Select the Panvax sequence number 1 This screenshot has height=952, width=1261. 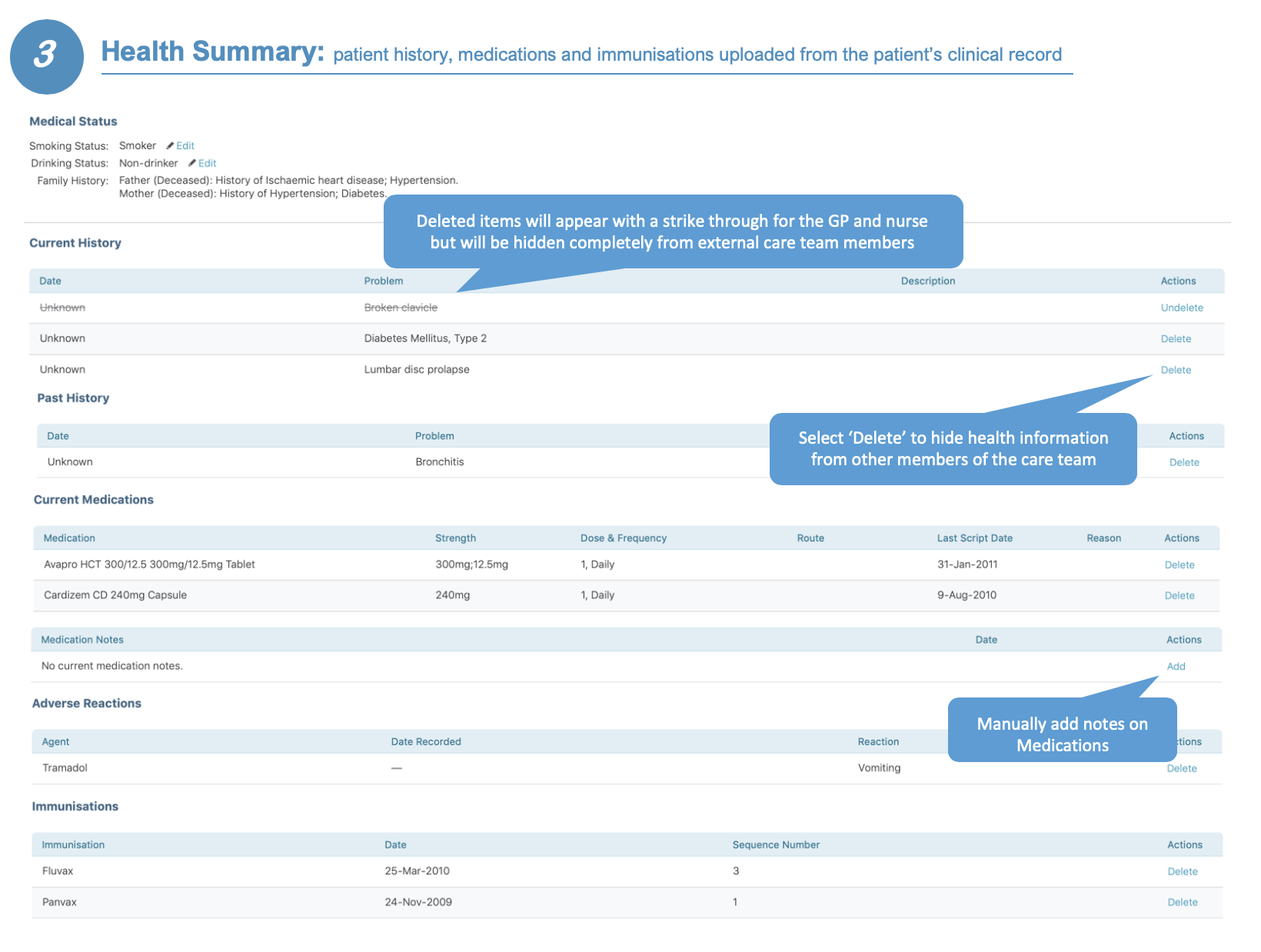coord(735,901)
